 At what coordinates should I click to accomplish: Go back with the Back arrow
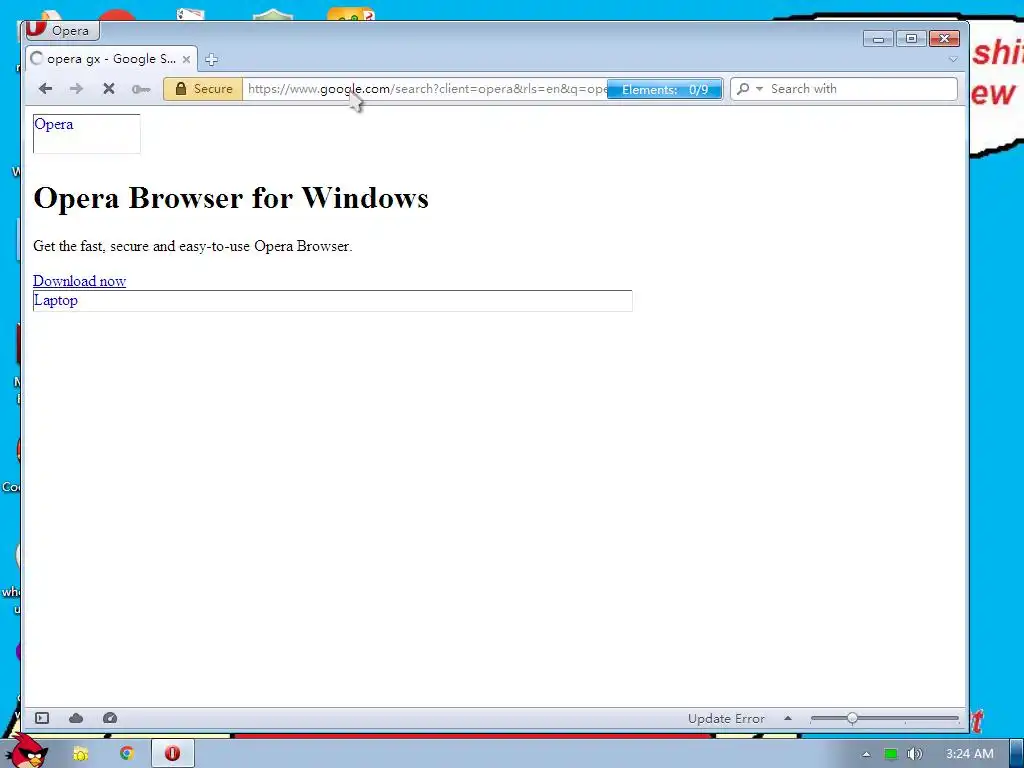click(x=45, y=89)
